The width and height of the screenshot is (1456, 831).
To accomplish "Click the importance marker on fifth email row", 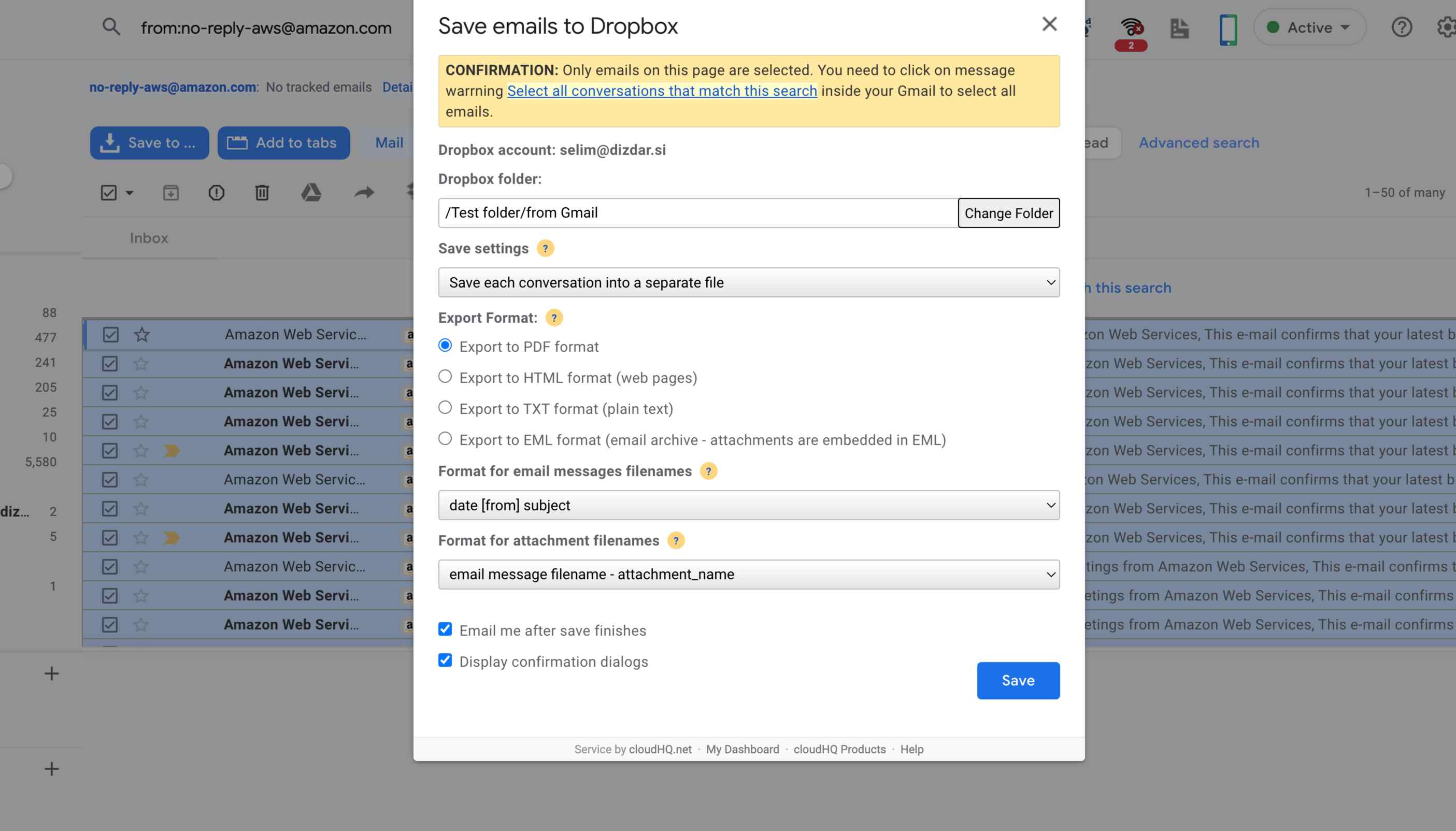I will click(171, 451).
